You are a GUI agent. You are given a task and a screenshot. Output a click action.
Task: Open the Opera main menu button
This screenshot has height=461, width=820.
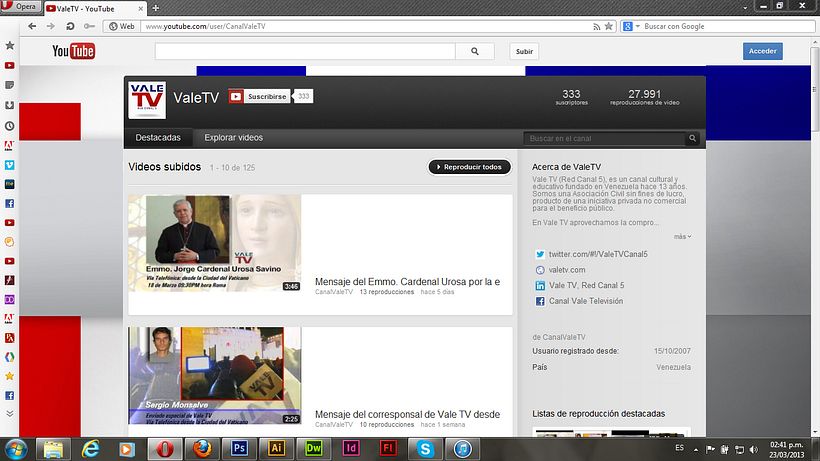pyautogui.click(x=20, y=7)
